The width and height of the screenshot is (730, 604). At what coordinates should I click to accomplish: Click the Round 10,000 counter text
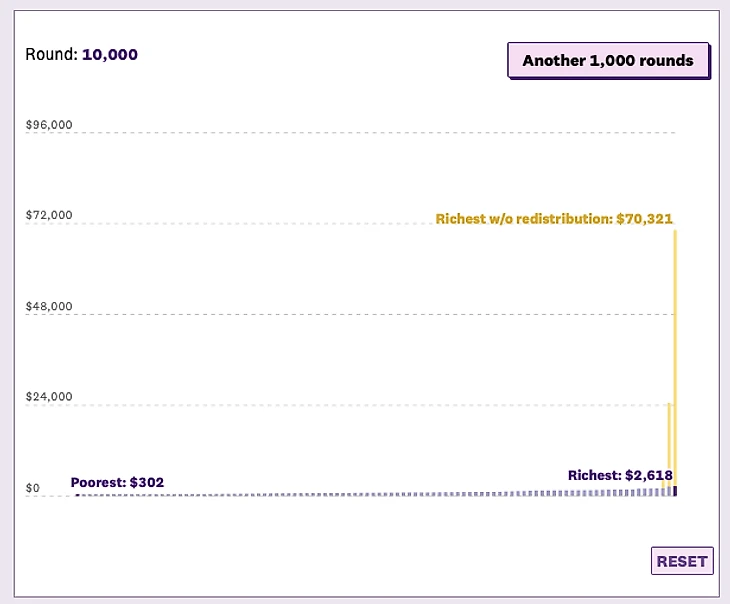[x=81, y=54]
